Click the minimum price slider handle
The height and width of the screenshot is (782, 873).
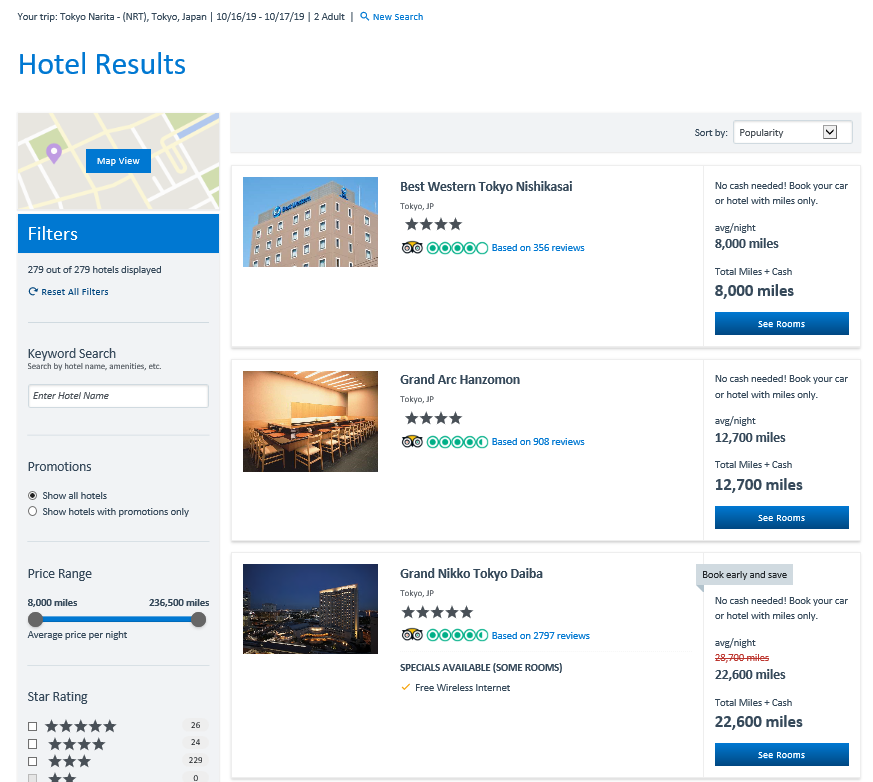(36, 619)
